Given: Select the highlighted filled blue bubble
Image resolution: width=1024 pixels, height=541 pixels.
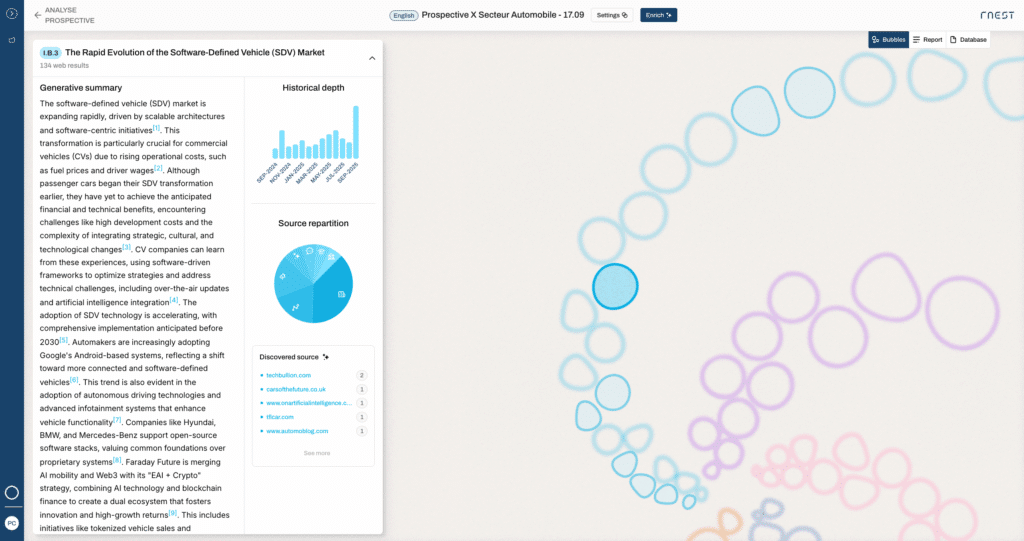Looking at the screenshot, I should [614, 286].
